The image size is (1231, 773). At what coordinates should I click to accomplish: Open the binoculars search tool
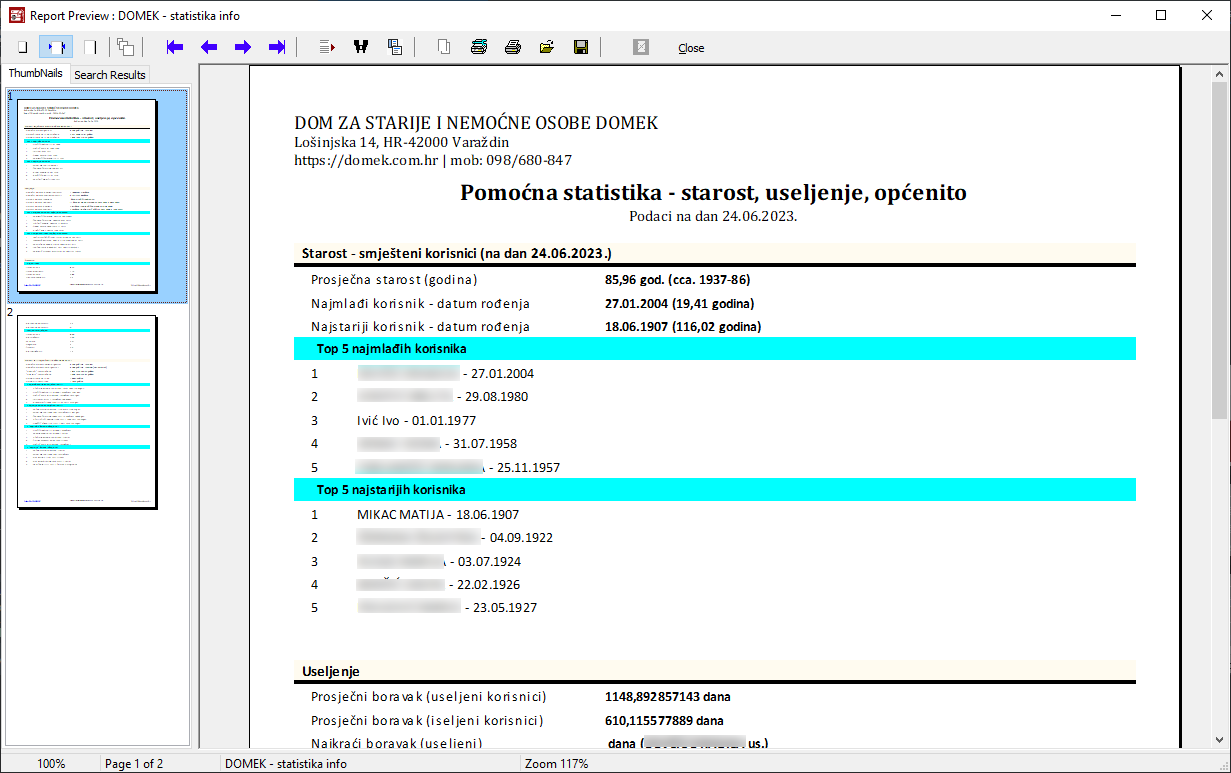click(x=361, y=47)
